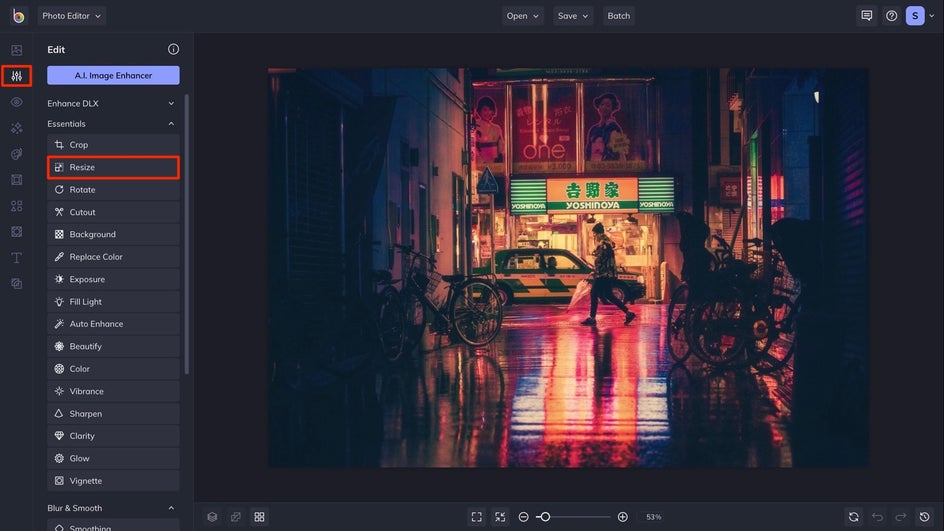
Task: Click the reset all icon
Action: tap(854, 517)
